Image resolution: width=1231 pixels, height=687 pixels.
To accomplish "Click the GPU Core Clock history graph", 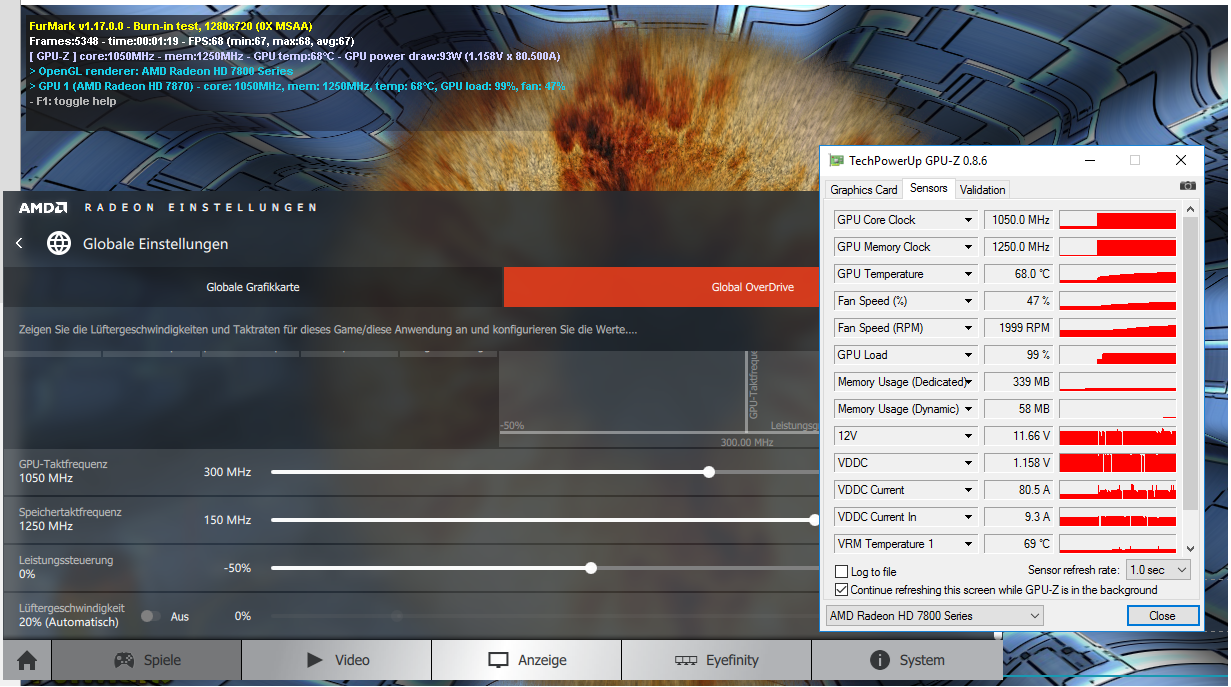I will [x=1118, y=220].
